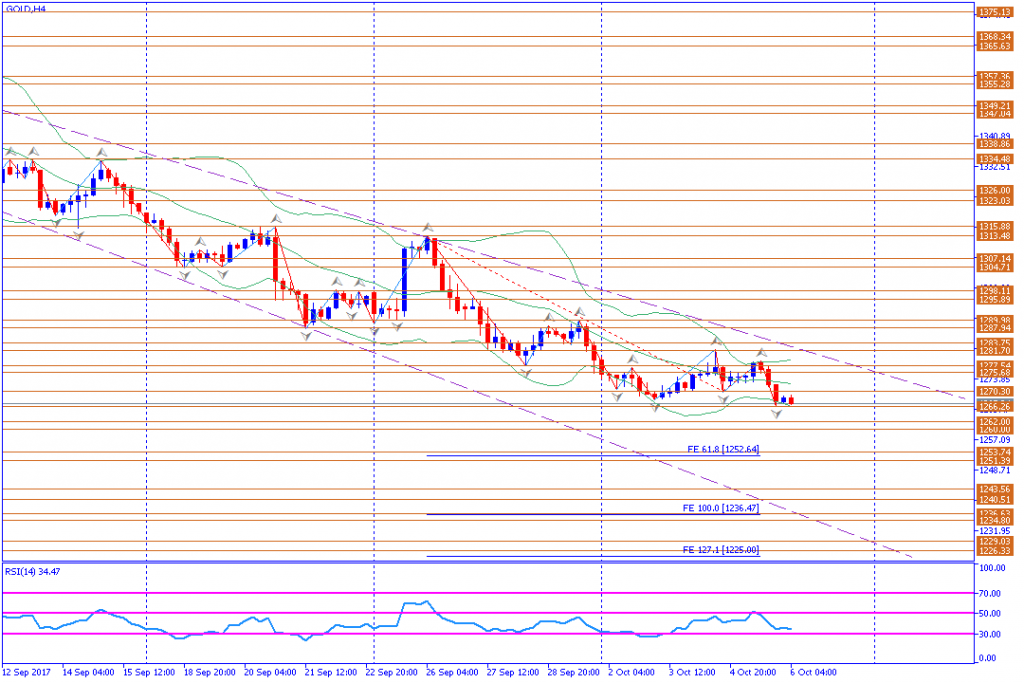The image size is (1024, 683).
Task: Click the 0.00 RSI scale value
Action: pos(987,658)
